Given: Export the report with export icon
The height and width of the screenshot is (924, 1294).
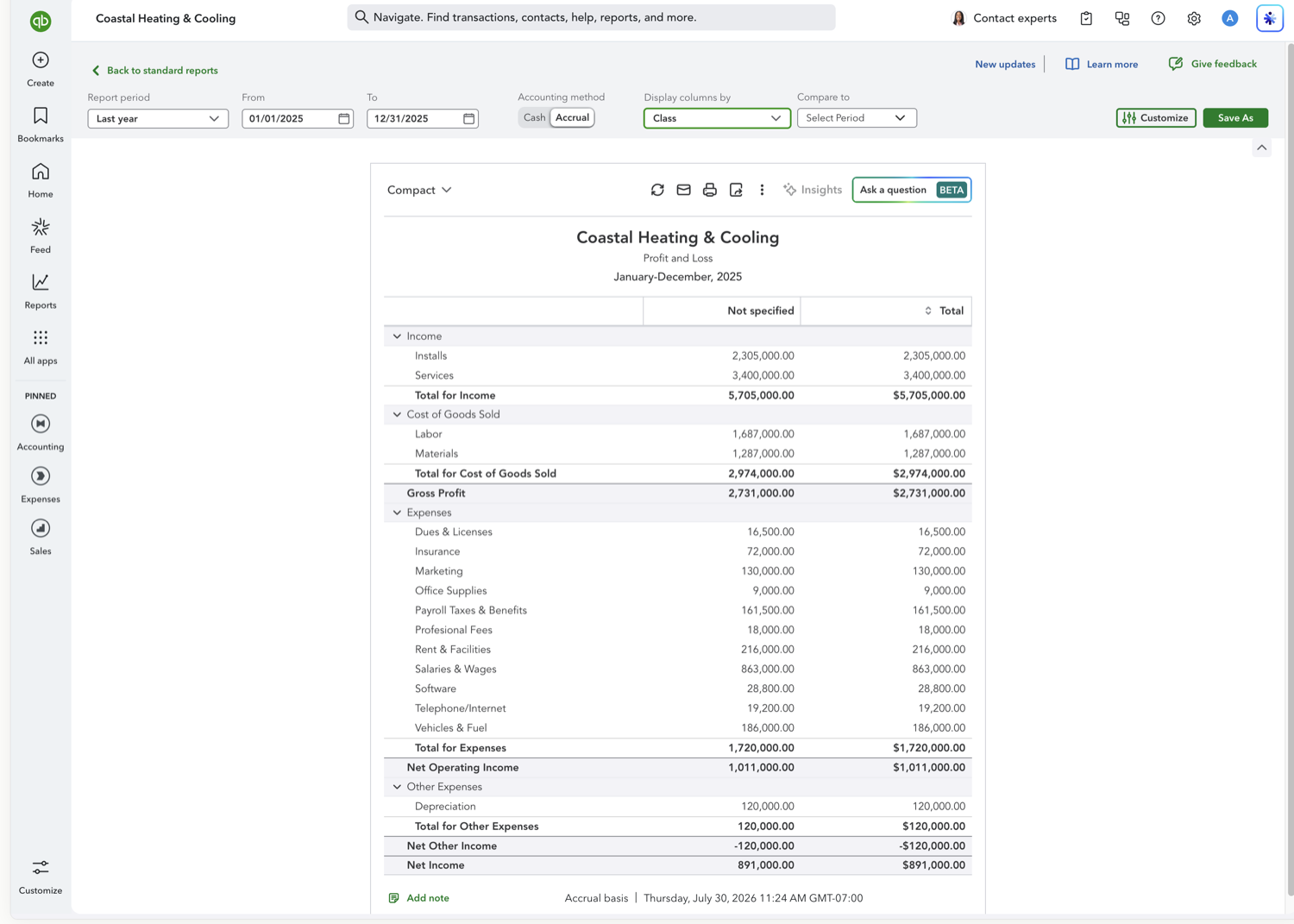Looking at the screenshot, I should (x=736, y=190).
